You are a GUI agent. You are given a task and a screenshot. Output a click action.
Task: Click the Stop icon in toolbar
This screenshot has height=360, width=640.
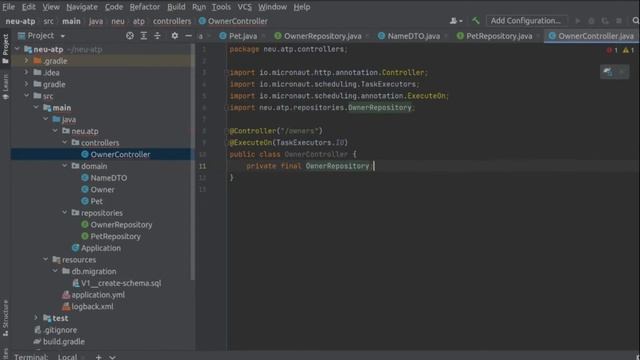(x=619, y=20)
